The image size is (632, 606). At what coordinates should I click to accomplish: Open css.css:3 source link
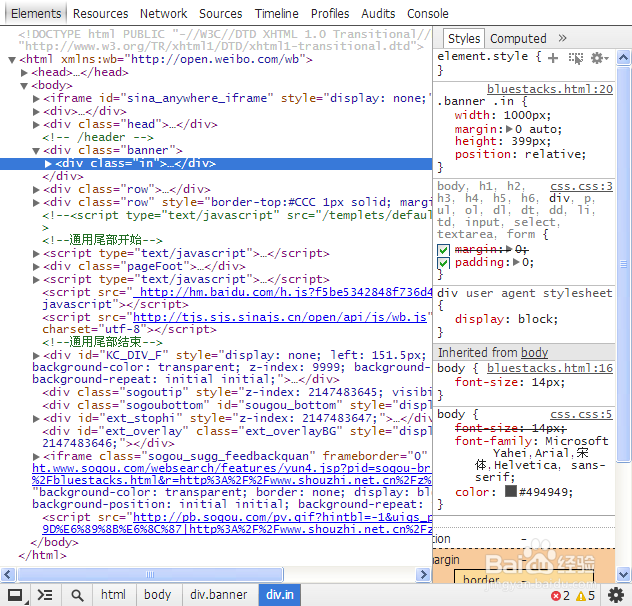pos(581,186)
